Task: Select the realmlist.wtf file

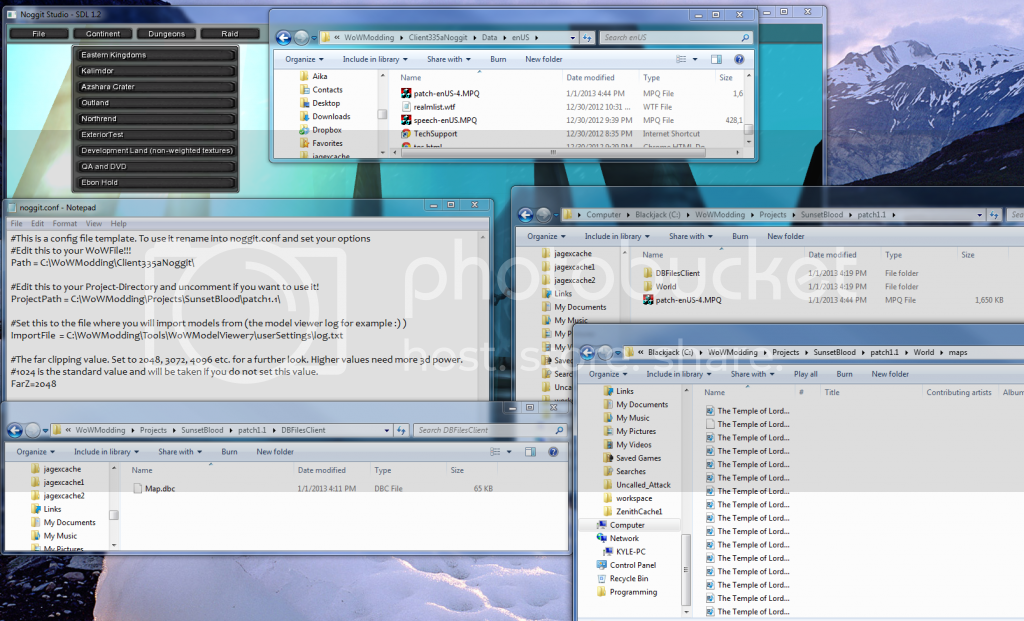Action: tap(434, 107)
